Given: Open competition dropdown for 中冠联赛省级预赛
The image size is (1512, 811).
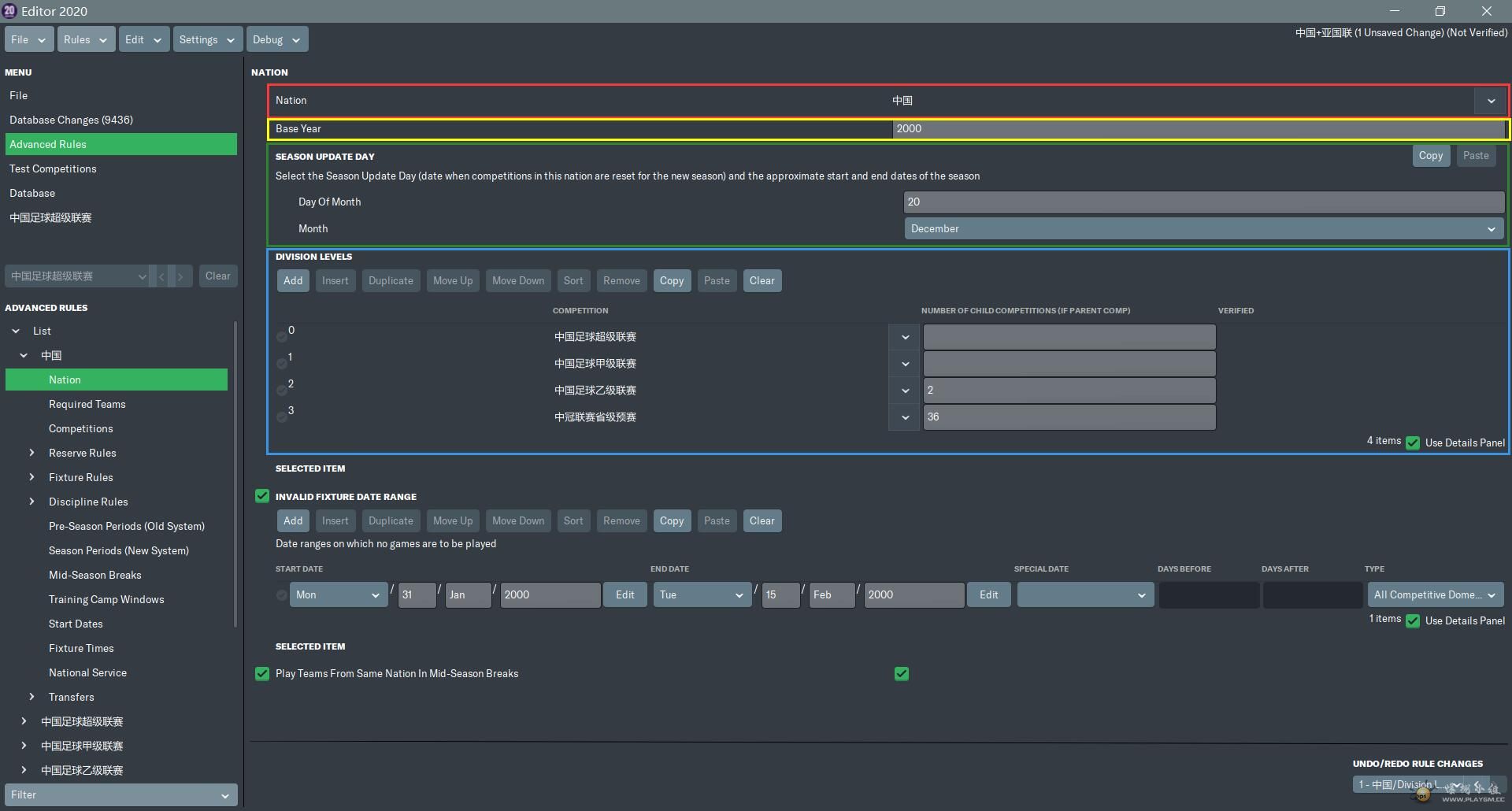Looking at the screenshot, I should tap(905, 417).
